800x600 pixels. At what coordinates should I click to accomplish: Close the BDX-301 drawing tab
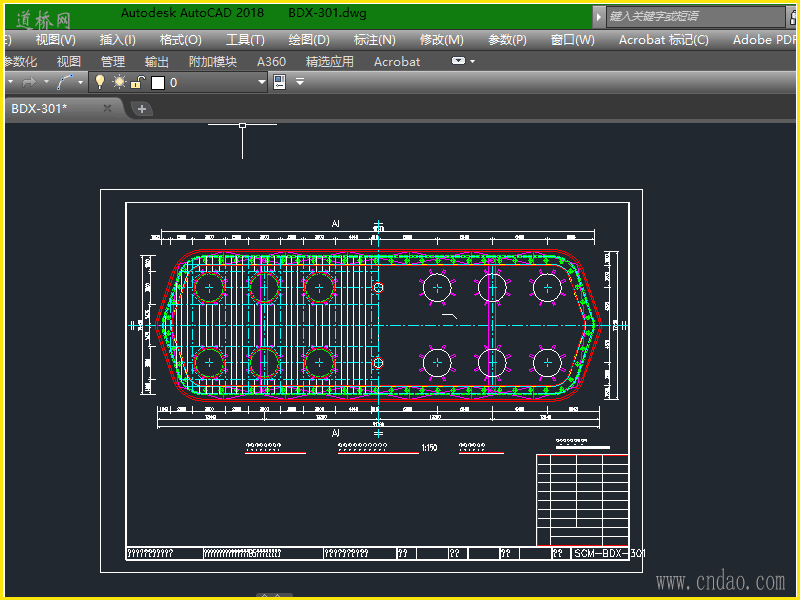(108, 108)
